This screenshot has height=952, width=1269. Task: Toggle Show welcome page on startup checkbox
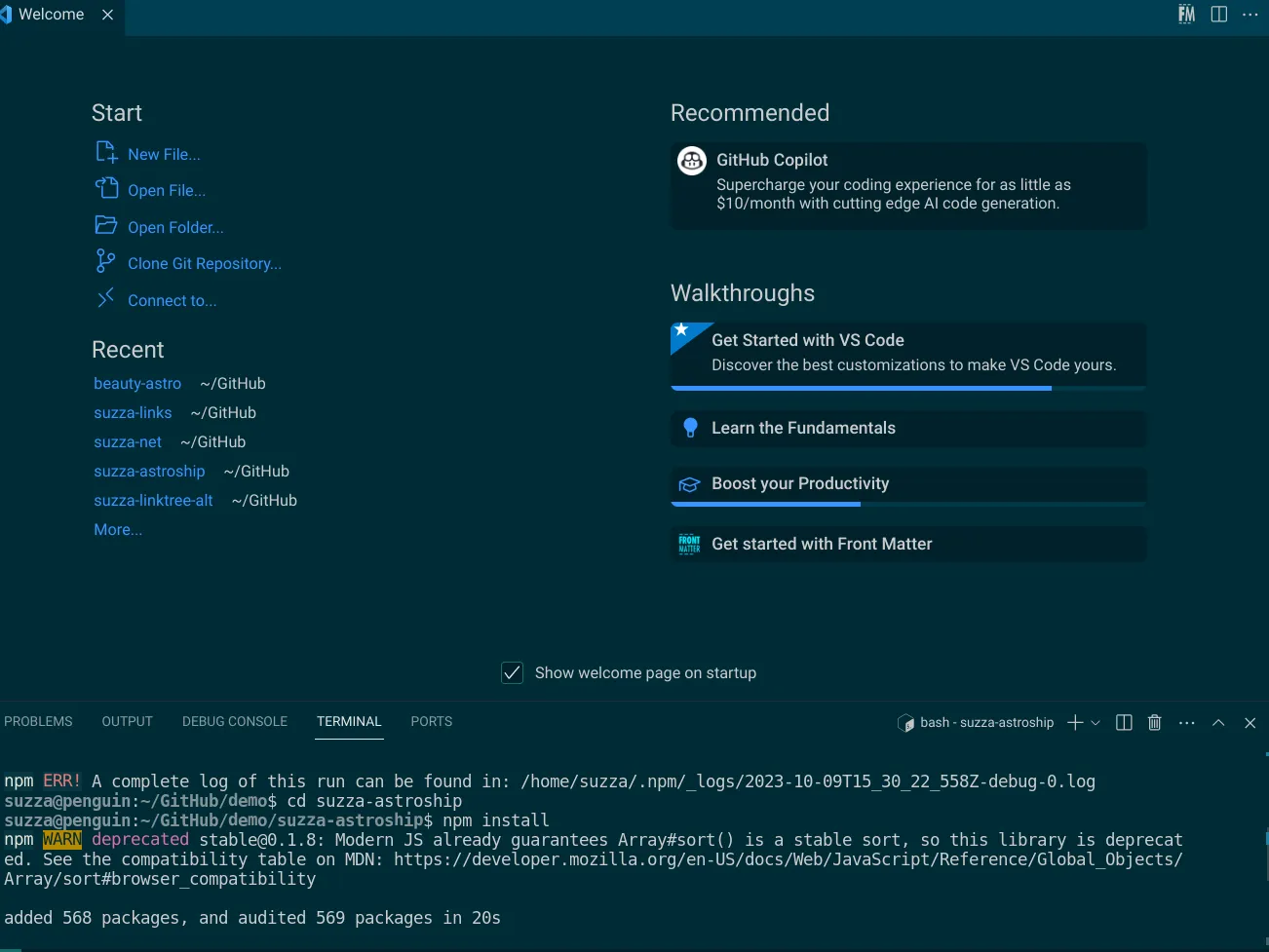point(512,672)
